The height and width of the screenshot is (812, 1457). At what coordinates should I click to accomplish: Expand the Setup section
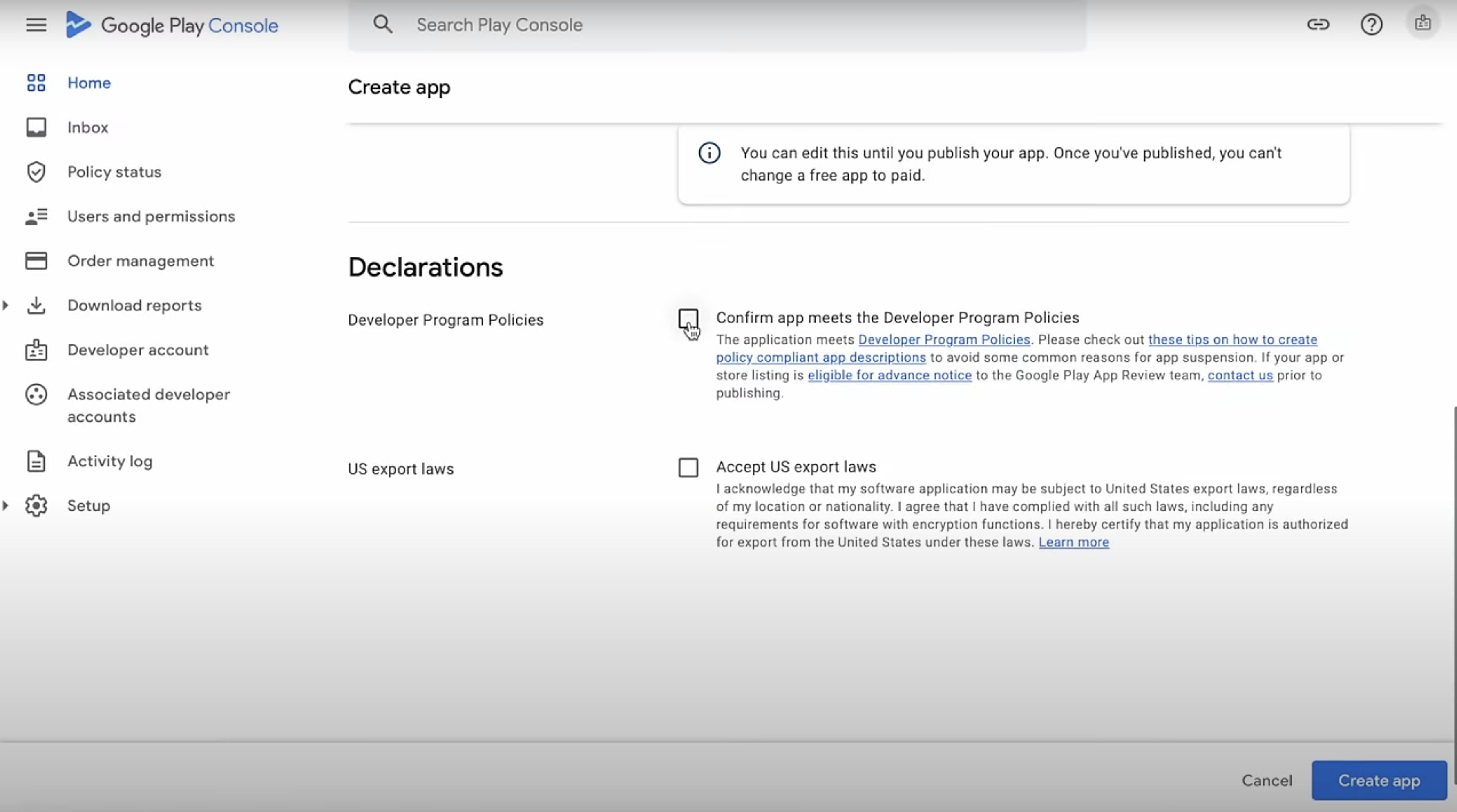(6, 506)
